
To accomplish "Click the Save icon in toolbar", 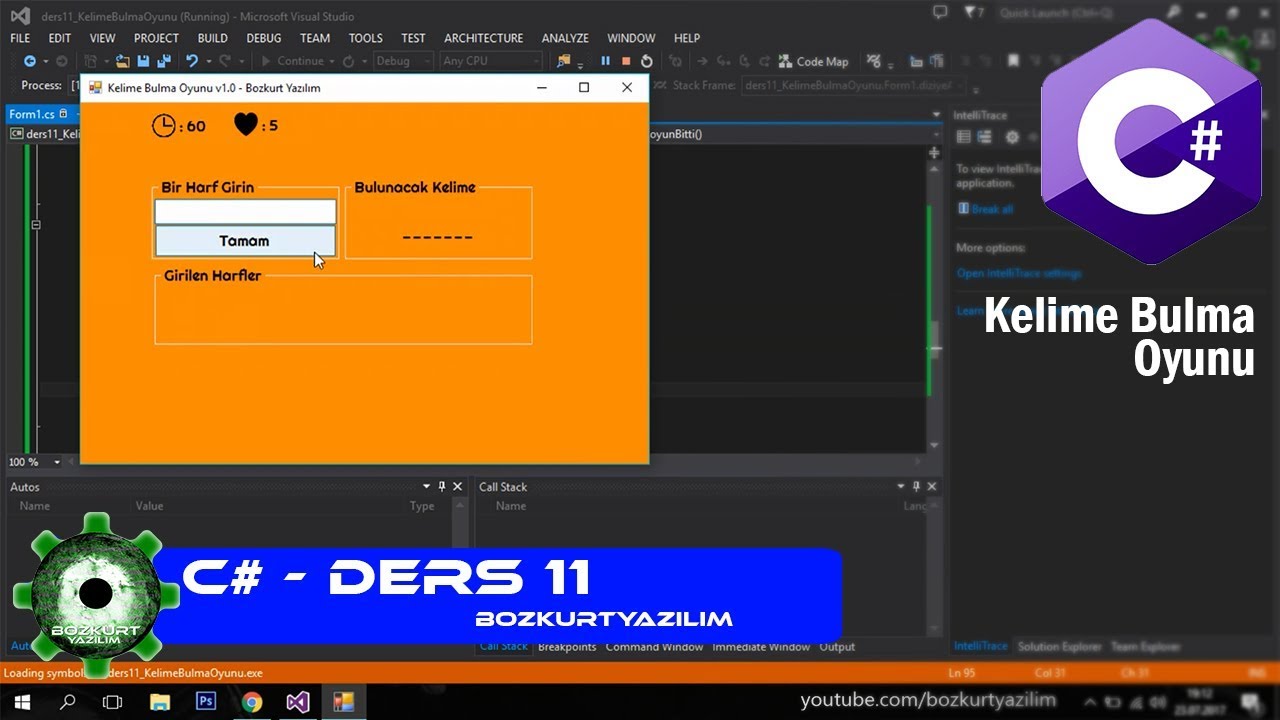I will click(144, 61).
